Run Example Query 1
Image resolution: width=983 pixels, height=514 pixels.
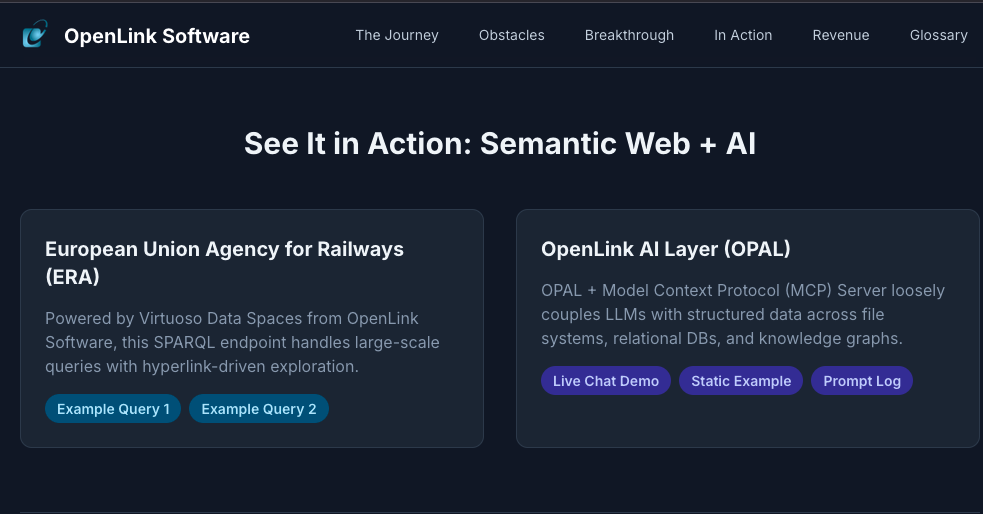tap(113, 409)
